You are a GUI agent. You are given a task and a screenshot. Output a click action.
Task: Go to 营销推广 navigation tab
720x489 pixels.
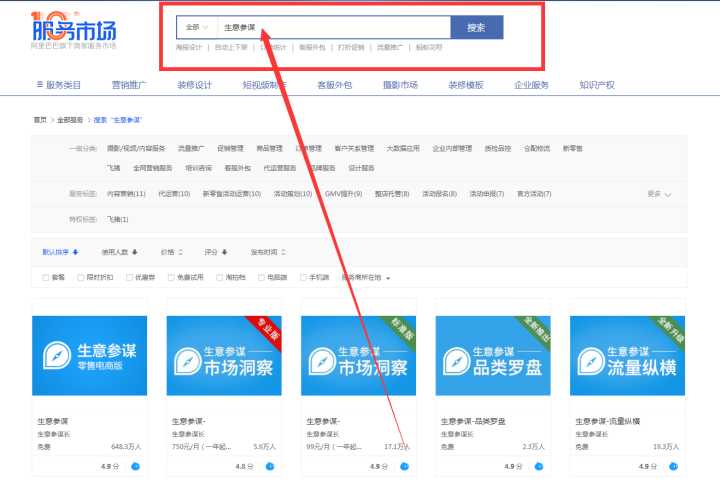tap(131, 86)
